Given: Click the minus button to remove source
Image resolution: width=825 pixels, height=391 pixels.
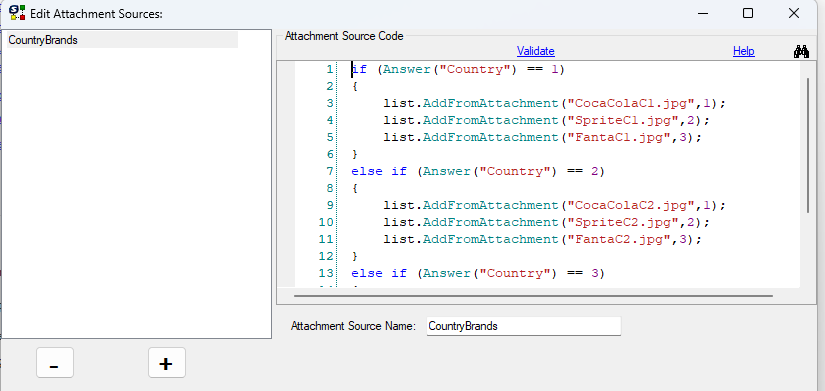Looking at the screenshot, I should pos(55,363).
